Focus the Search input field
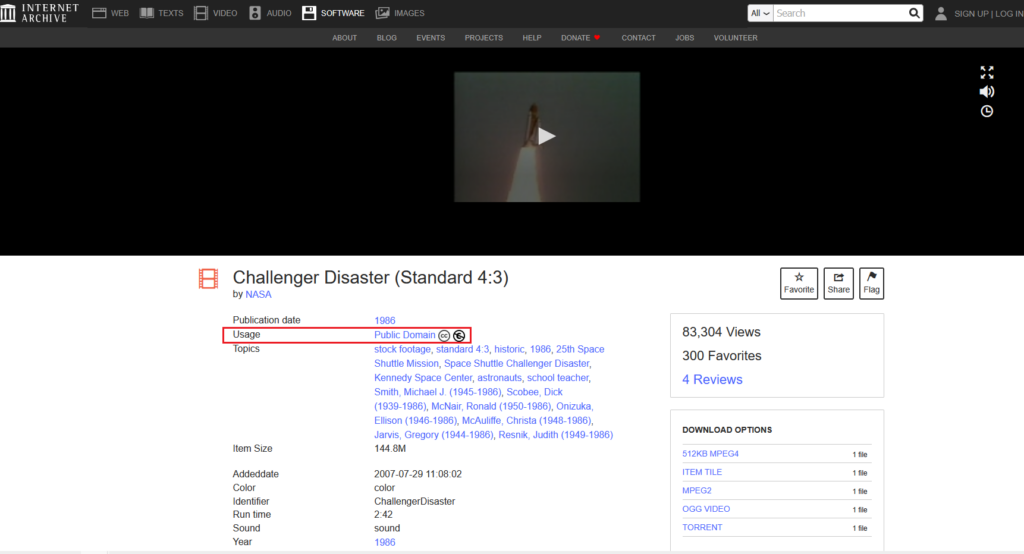Screen dimensions: 1024x554 [840, 13]
